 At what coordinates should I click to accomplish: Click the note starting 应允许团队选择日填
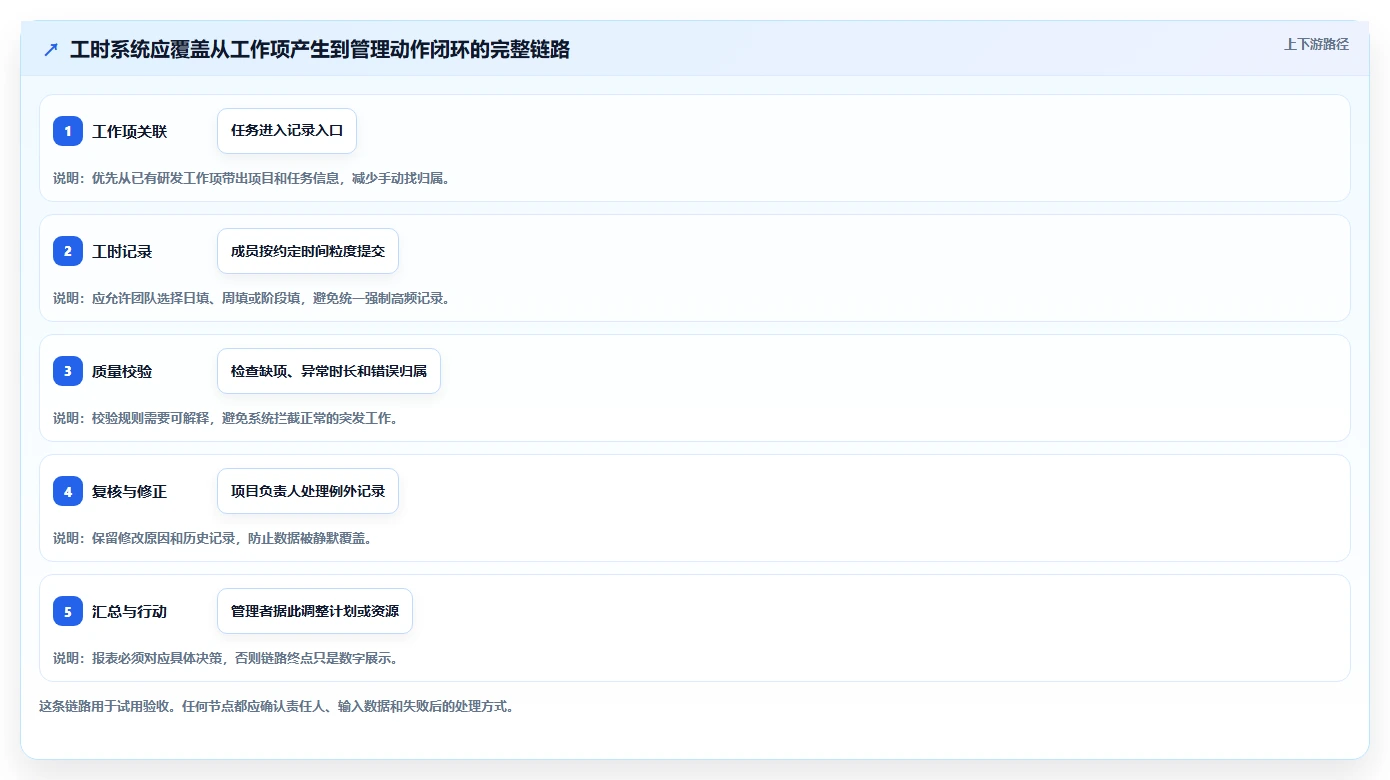click(x=252, y=298)
